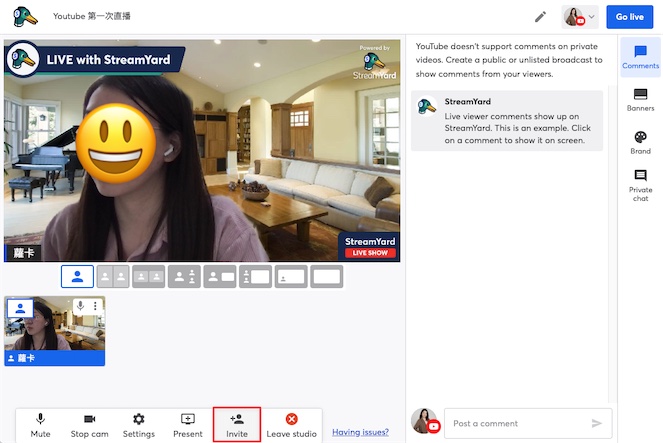Open the Private chat tab
This screenshot has height=443, width=663.
640,185
